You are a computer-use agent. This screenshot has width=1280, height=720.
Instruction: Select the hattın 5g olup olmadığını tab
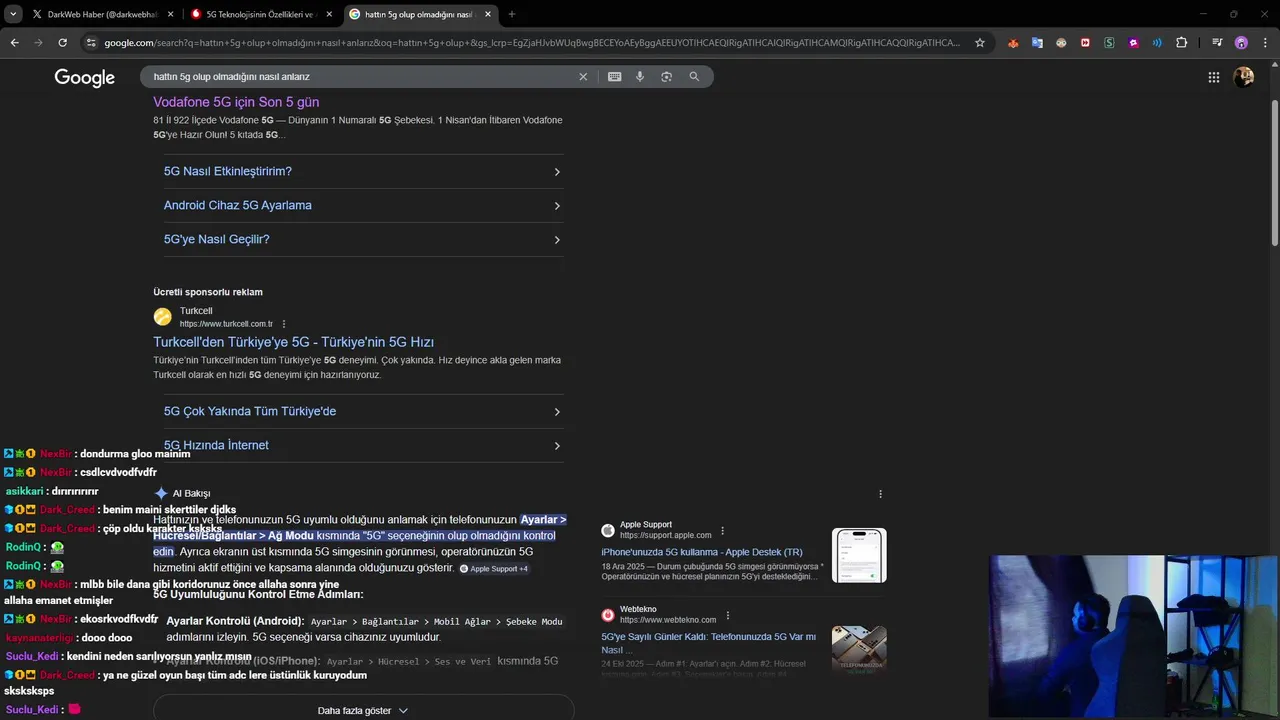pyautogui.click(x=420, y=14)
